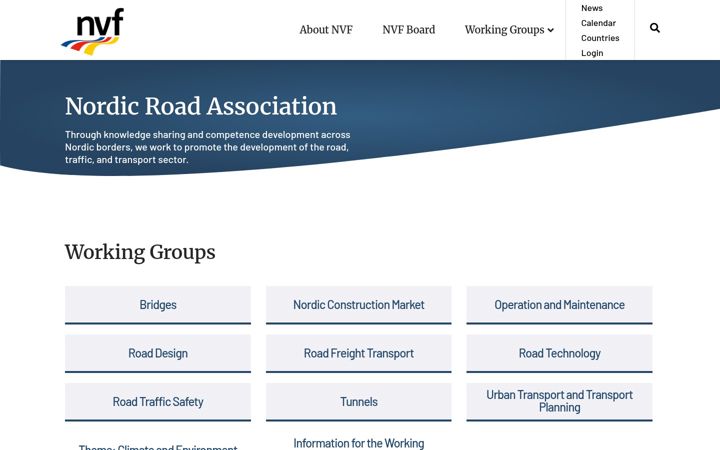Open Operation and Maintenance group

coord(559,305)
